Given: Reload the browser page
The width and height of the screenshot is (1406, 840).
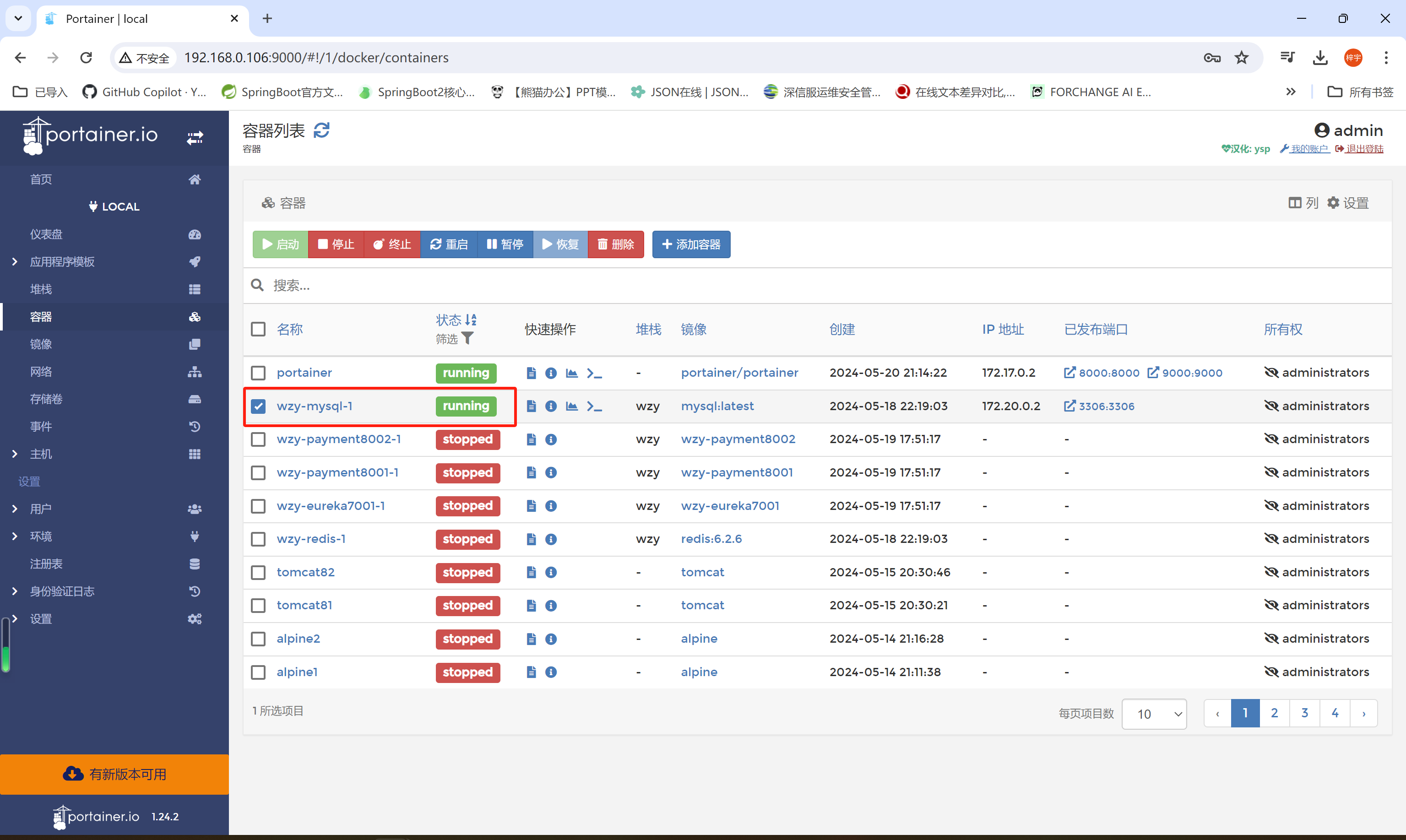Looking at the screenshot, I should (x=86, y=58).
